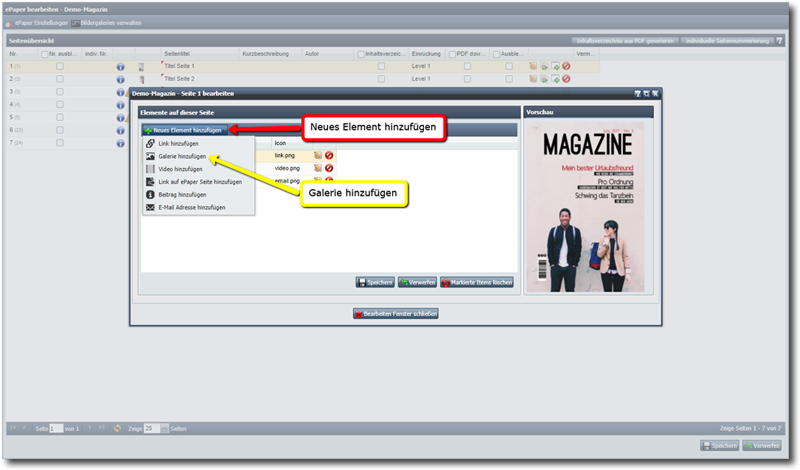Toggle PDF download checkbox for Titel Seite 1
Screen dimensions: 800x470
[x=467, y=66]
